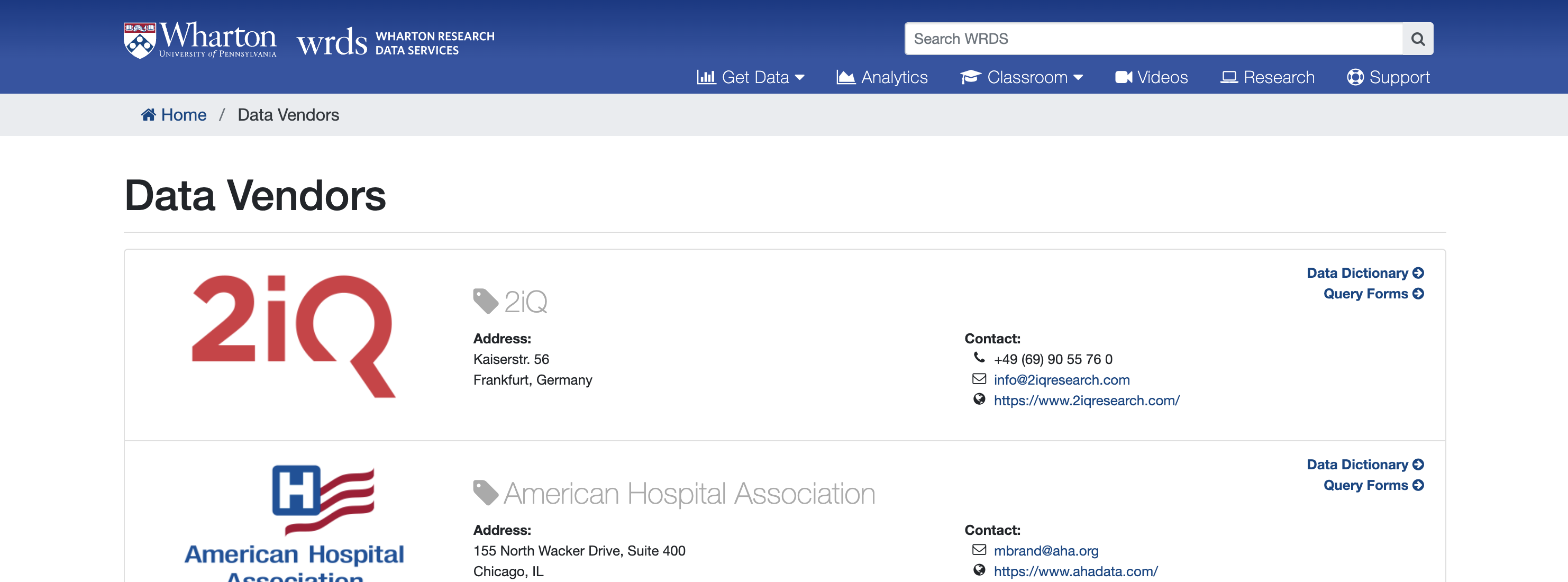Expand the Get Data dropdown menu
1568x582 pixels.
click(751, 77)
